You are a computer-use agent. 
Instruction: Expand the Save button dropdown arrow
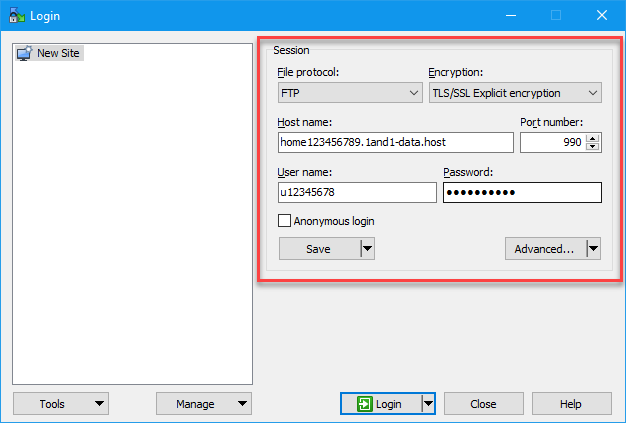pyautogui.click(x=367, y=249)
